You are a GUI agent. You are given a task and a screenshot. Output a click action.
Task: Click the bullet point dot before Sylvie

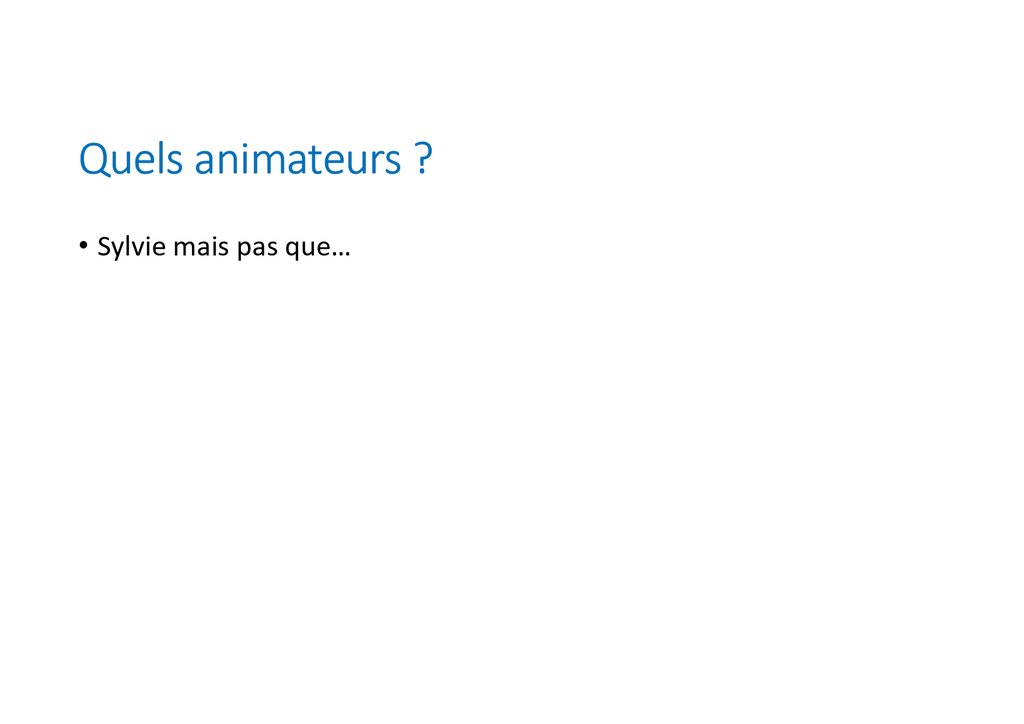tap(82, 246)
